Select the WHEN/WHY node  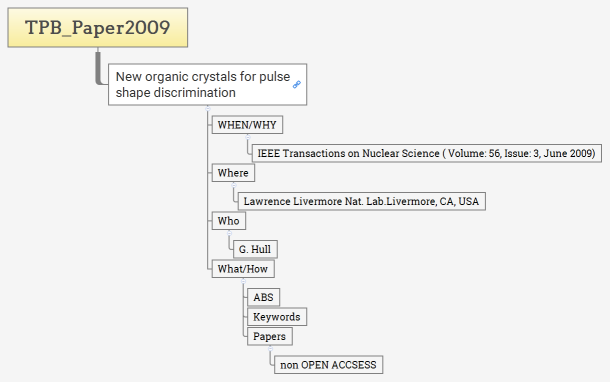coord(247,125)
